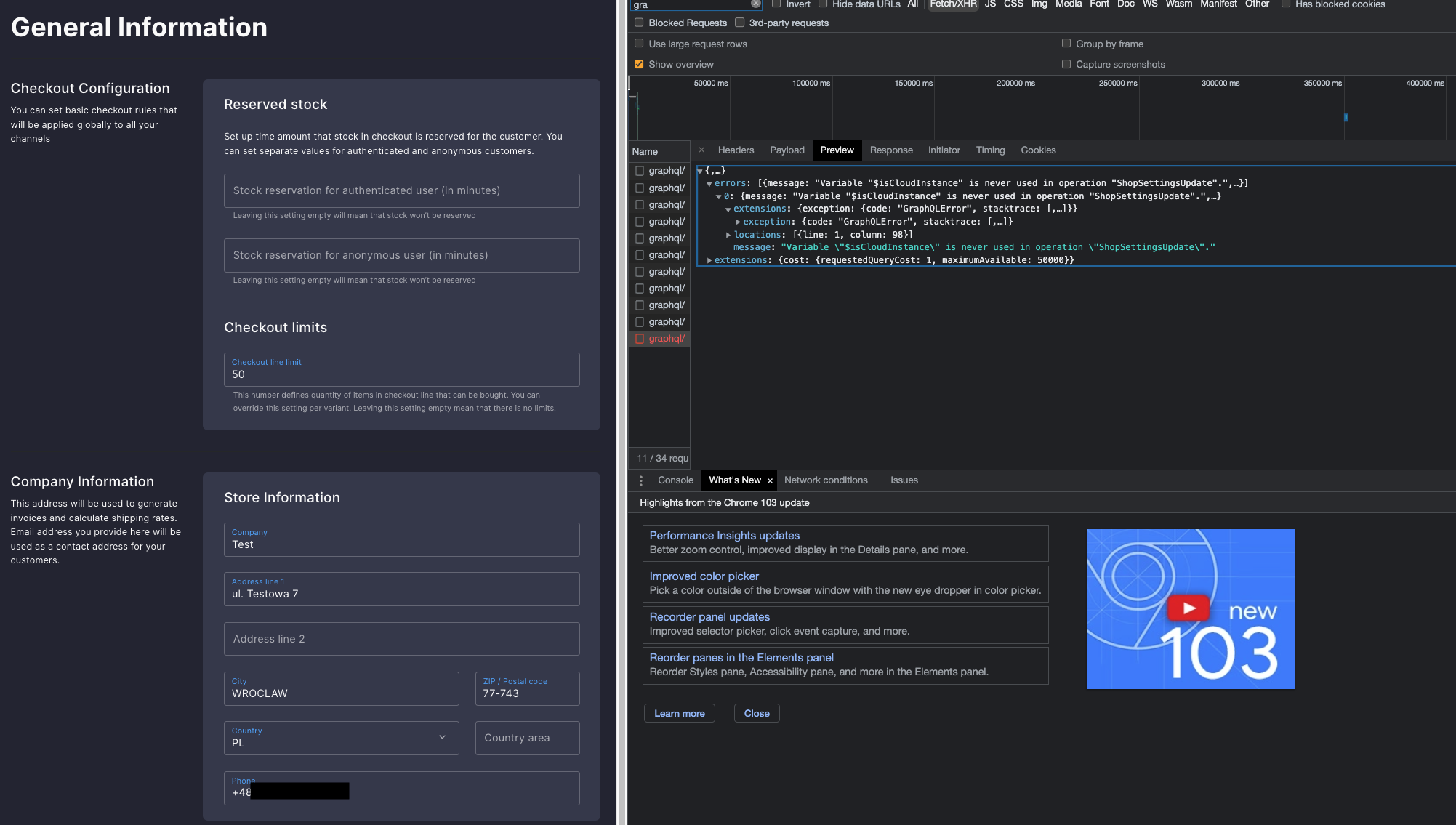Open Improved color picker link

coord(704,576)
